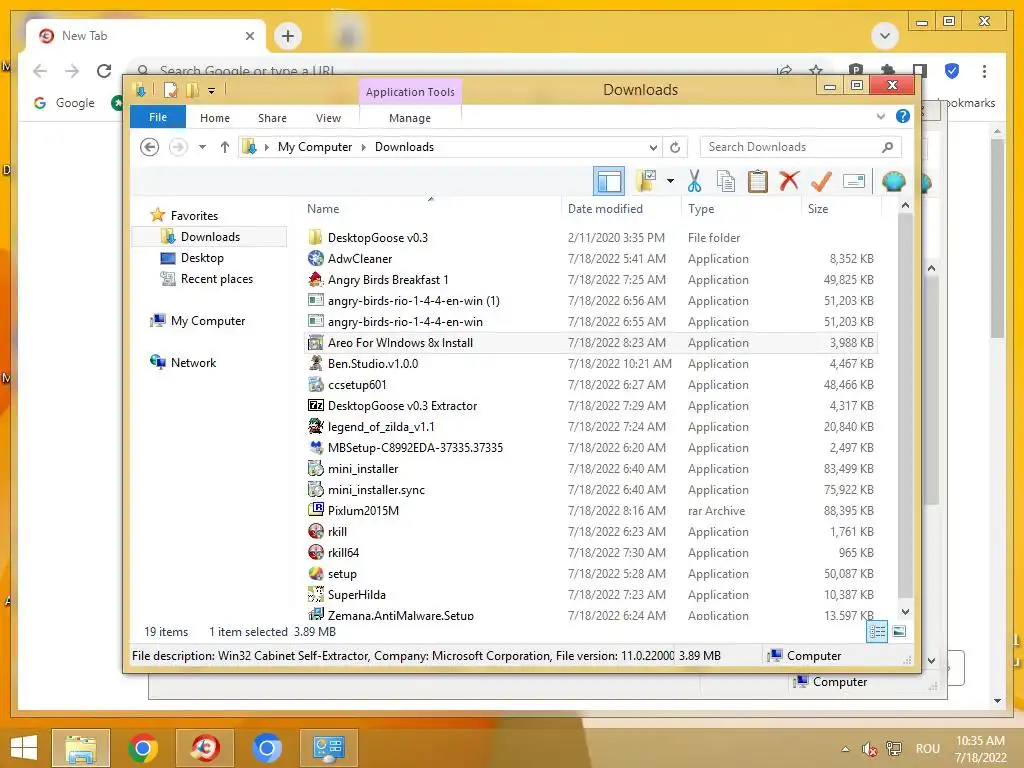
Task: Click the orange checkmark Properties icon
Action: (821, 181)
